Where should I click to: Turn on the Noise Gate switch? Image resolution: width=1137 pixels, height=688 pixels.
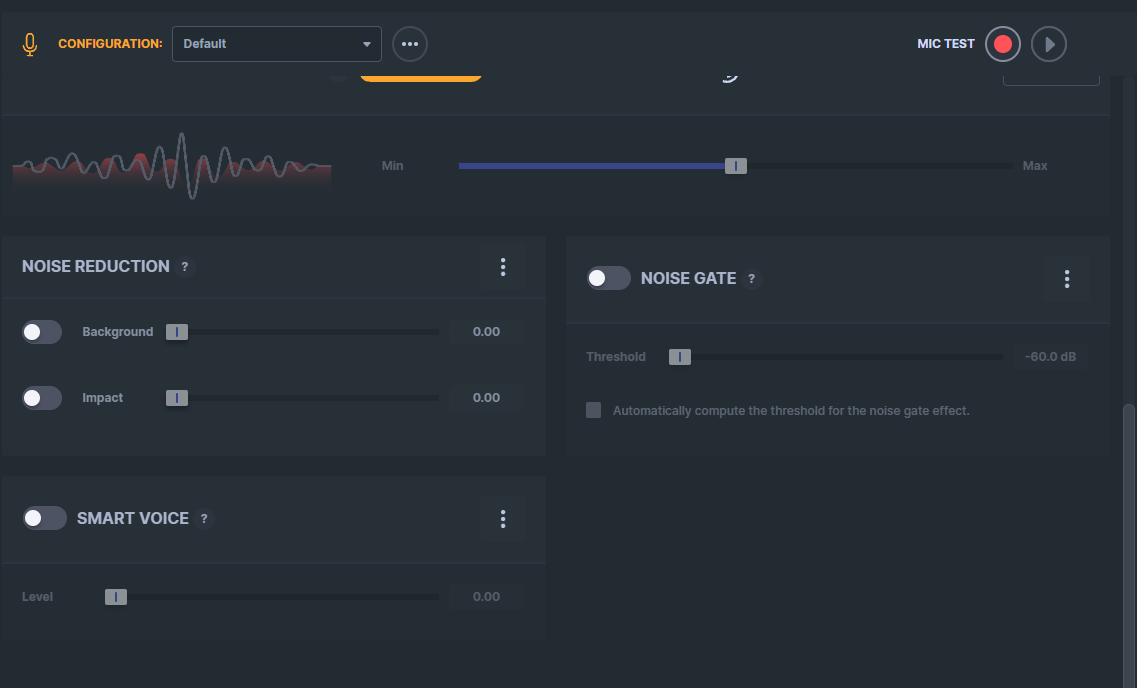tap(608, 278)
